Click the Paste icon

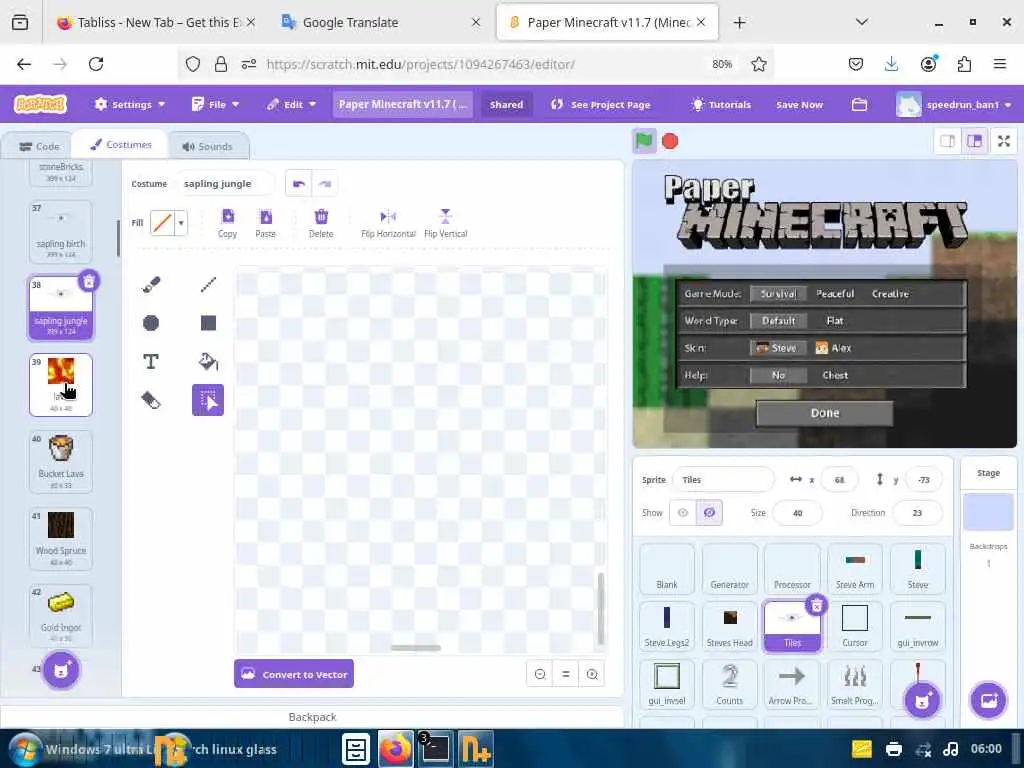point(265,223)
